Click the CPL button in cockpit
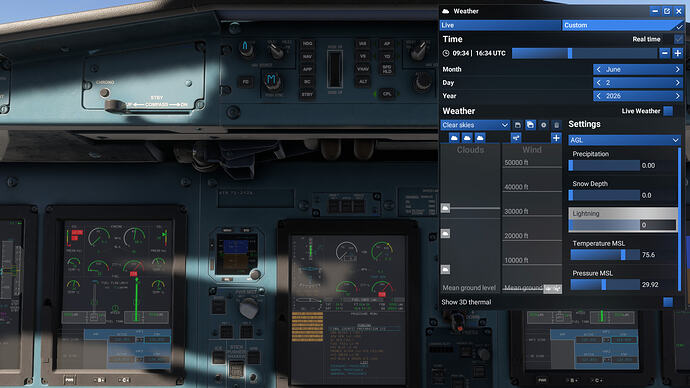 tap(387, 94)
